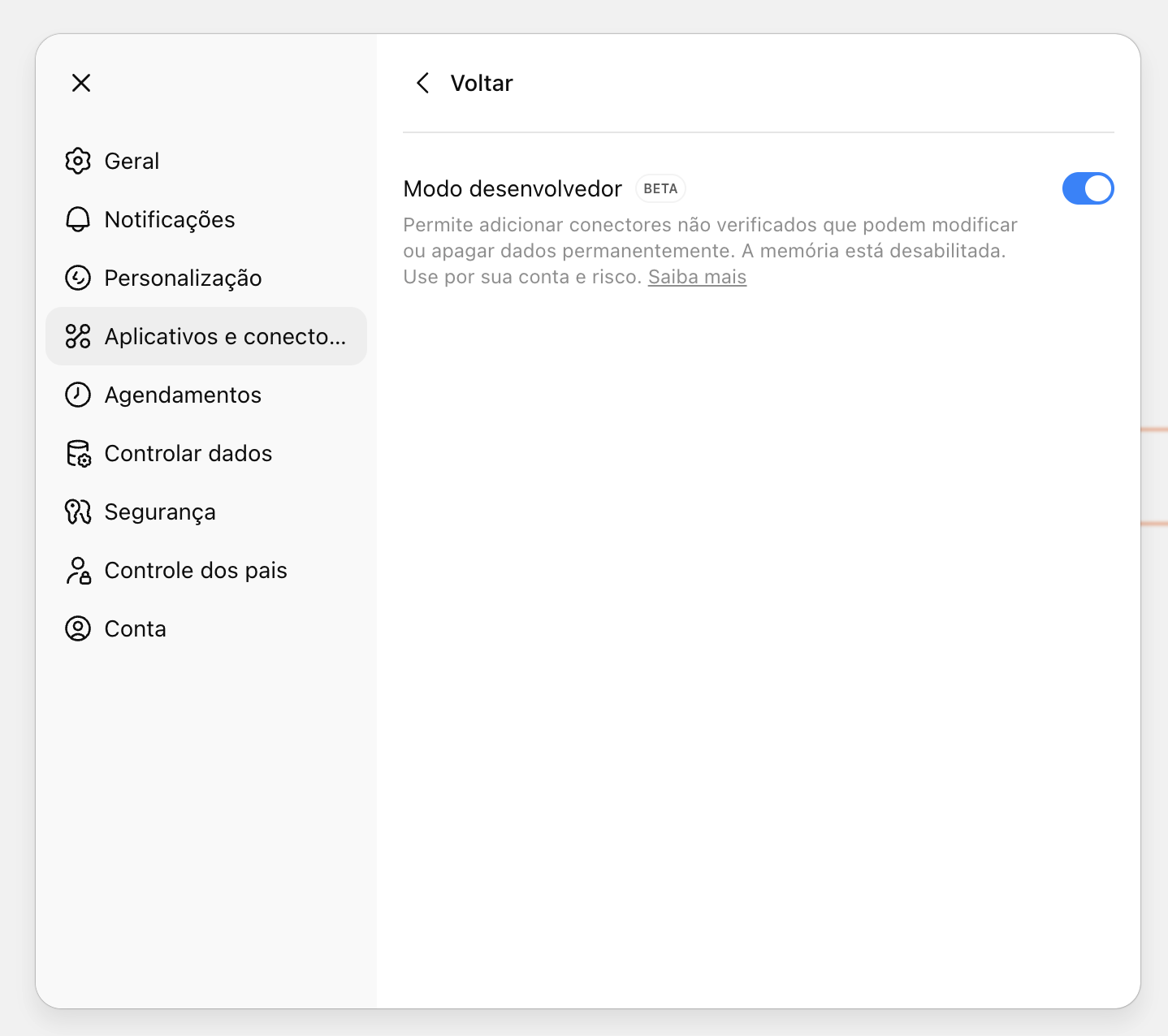Close the settings dialog with the X
This screenshot has height=1036, width=1168.
pos(81,83)
